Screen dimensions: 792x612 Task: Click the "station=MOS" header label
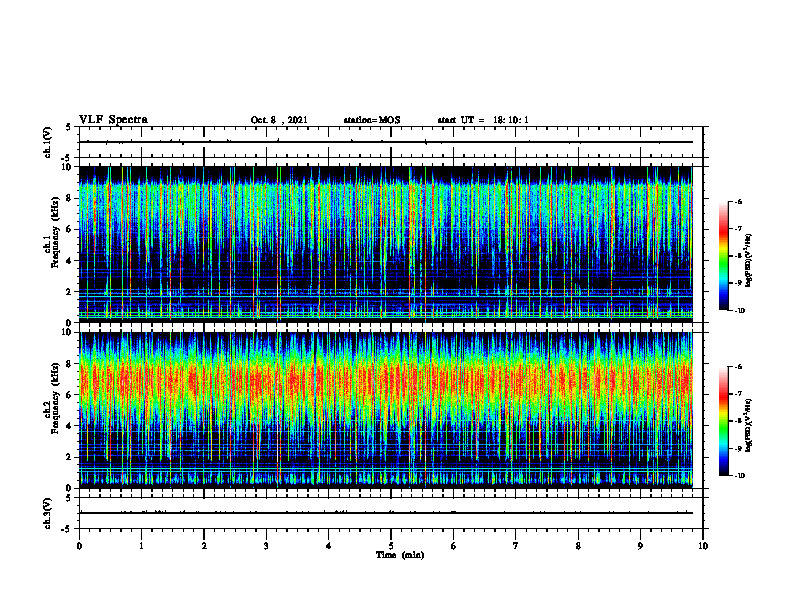(372, 120)
